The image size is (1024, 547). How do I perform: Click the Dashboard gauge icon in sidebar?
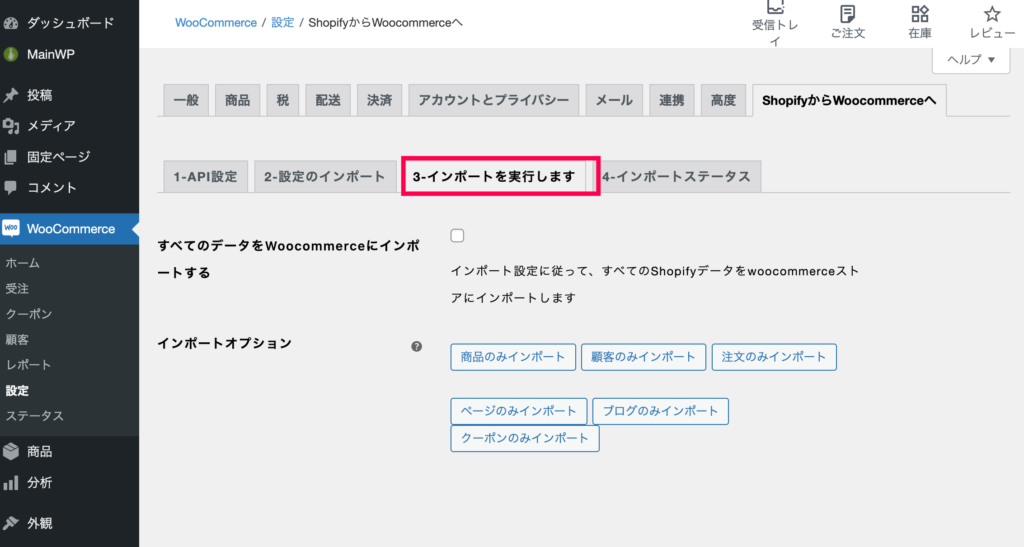10,23
